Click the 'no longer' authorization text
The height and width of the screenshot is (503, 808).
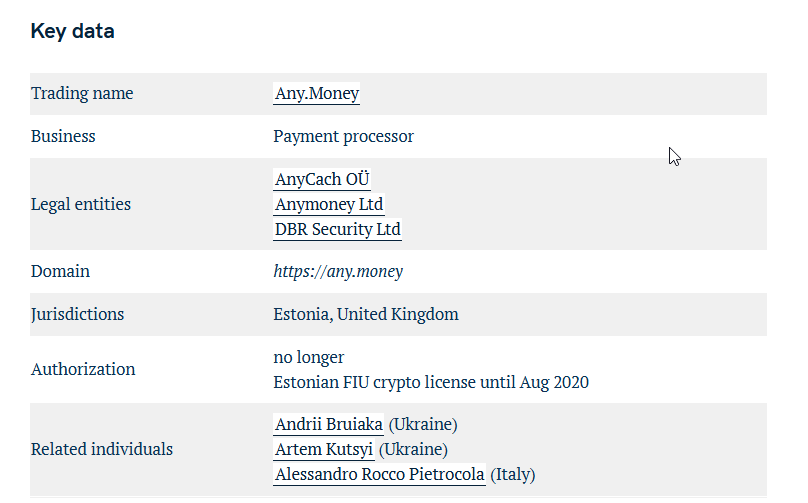pos(309,357)
